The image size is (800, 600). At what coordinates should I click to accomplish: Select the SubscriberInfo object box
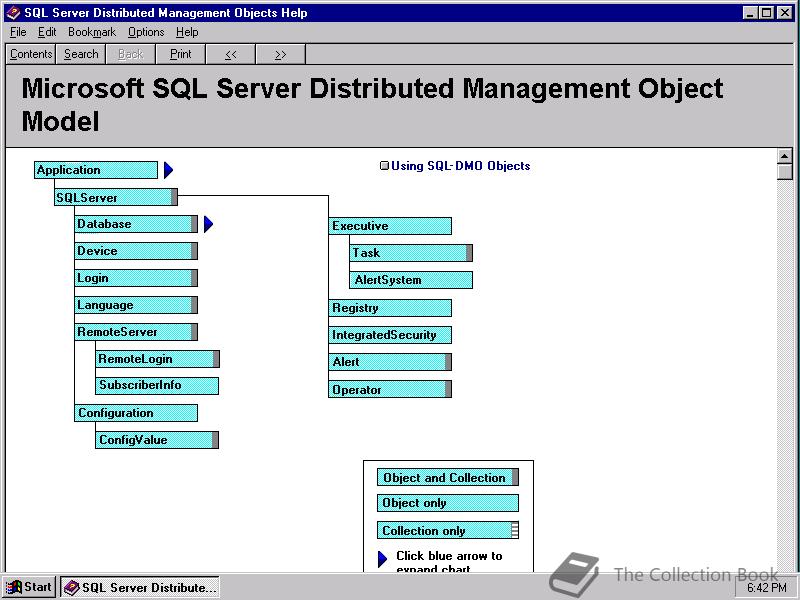point(157,386)
